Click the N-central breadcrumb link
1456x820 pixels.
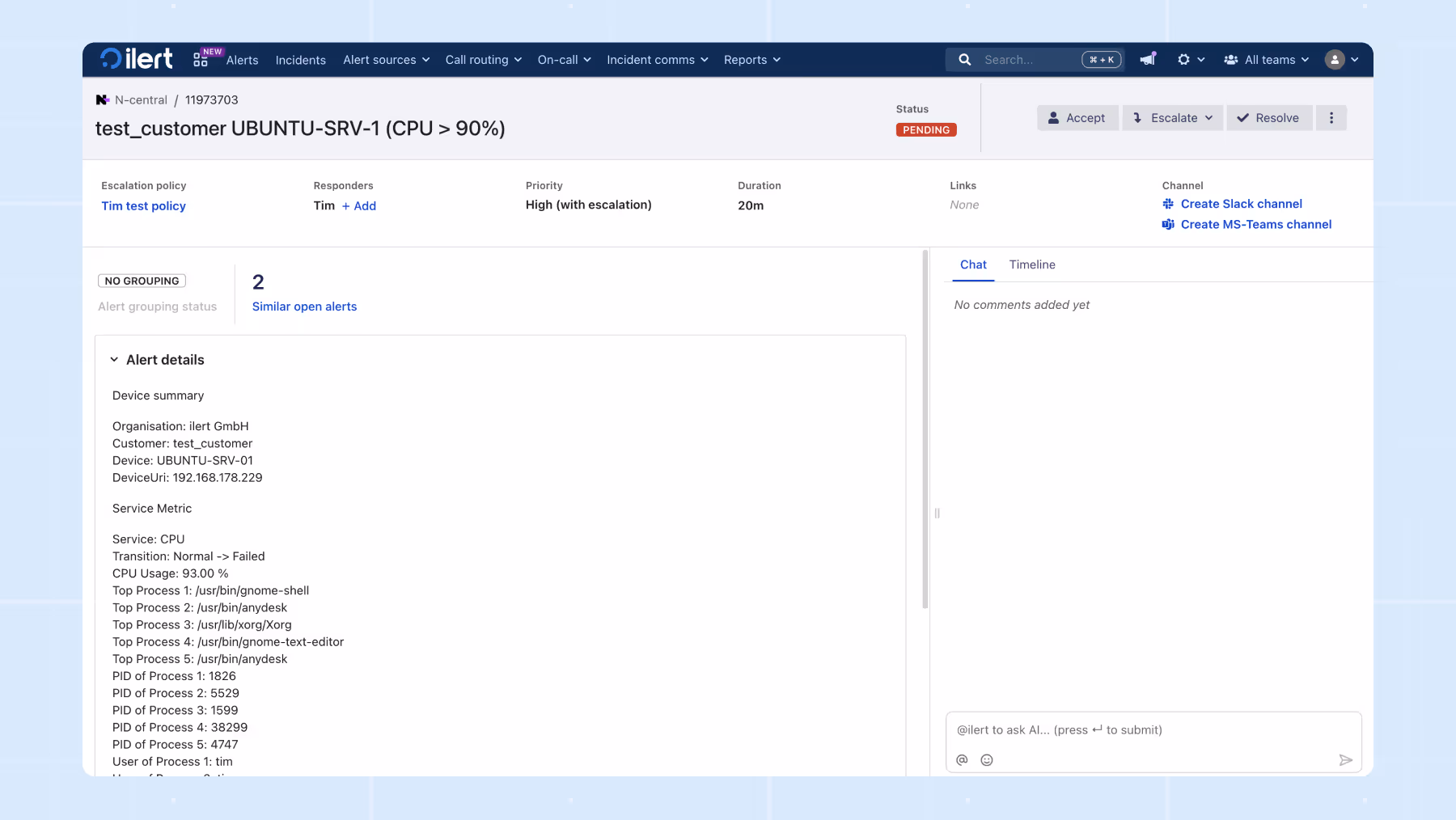coord(141,100)
